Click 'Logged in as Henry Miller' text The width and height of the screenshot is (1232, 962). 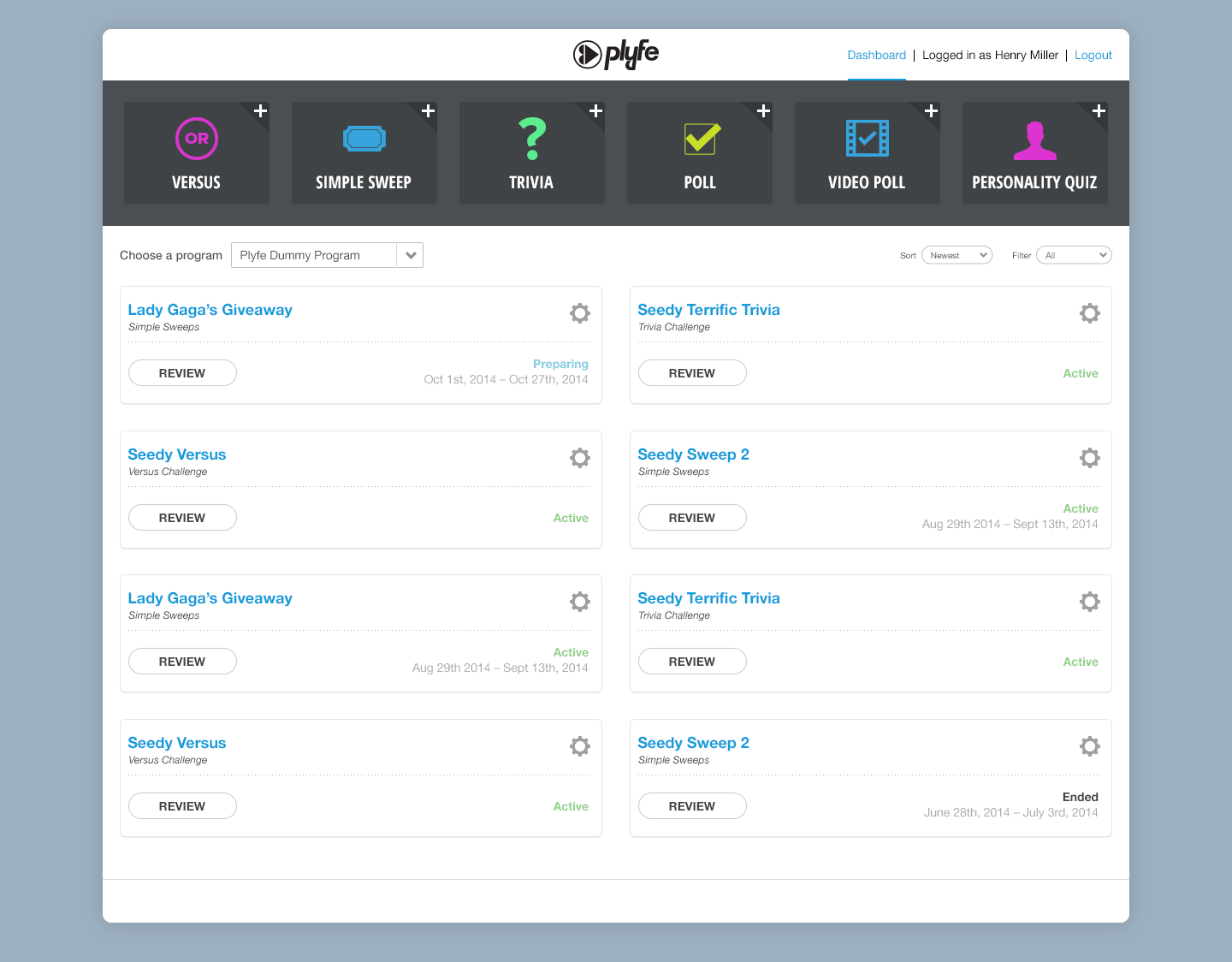pos(991,55)
